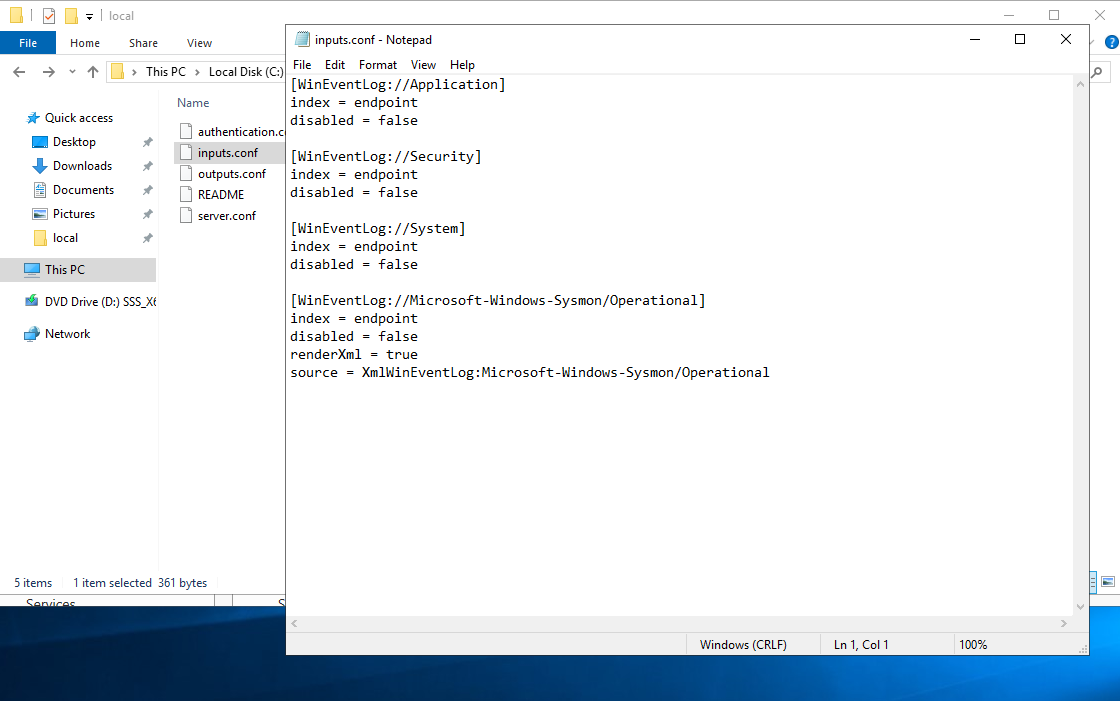Click 100% zoom status indicator
Viewport: 1120px width, 701px height.
(x=973, y=645)
